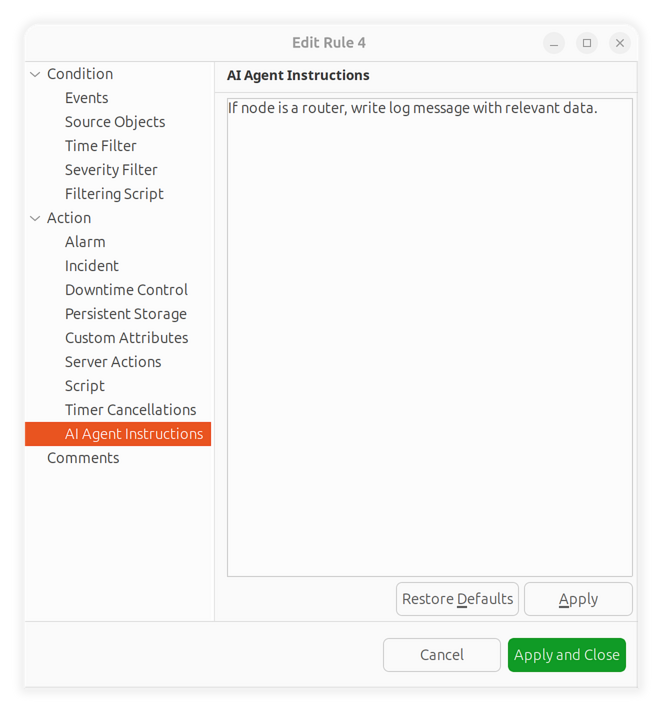Select Custom Attributes item
The width and height of the screenshot is (663, 713).
coord(126,338)
